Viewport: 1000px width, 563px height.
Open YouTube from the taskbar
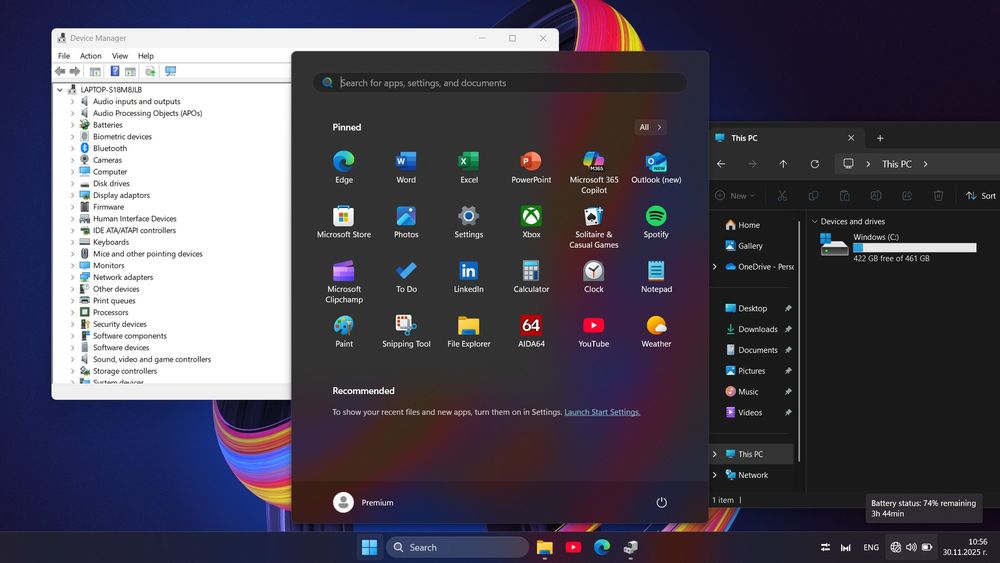pos(573,547)
